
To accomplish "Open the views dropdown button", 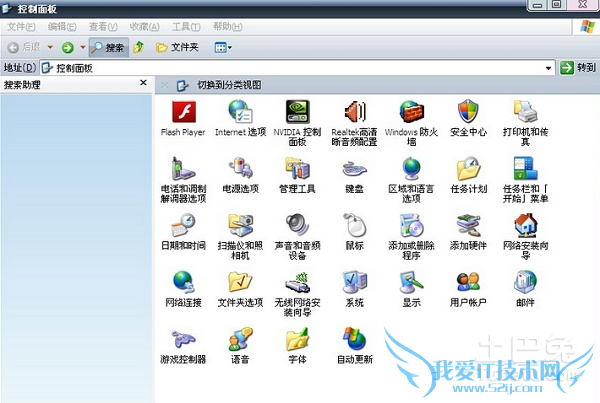I will coord(223,47).
